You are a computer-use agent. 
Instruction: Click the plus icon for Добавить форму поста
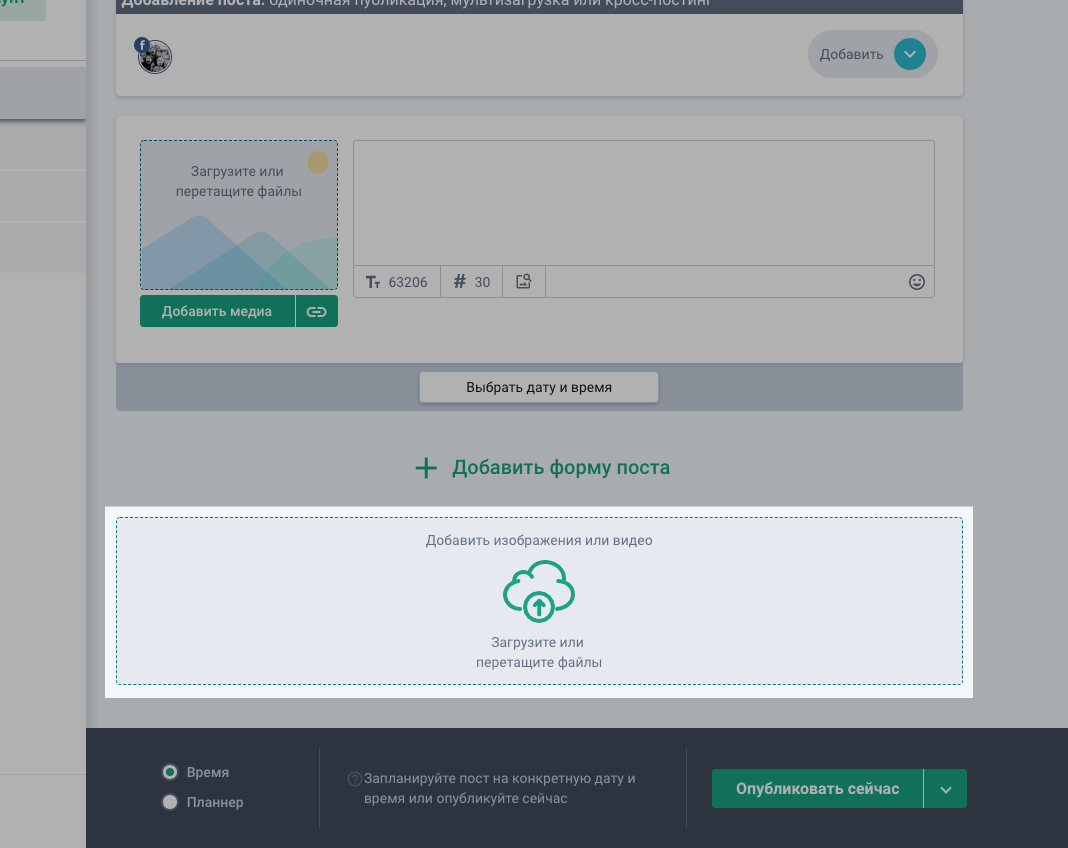[427, 468]
